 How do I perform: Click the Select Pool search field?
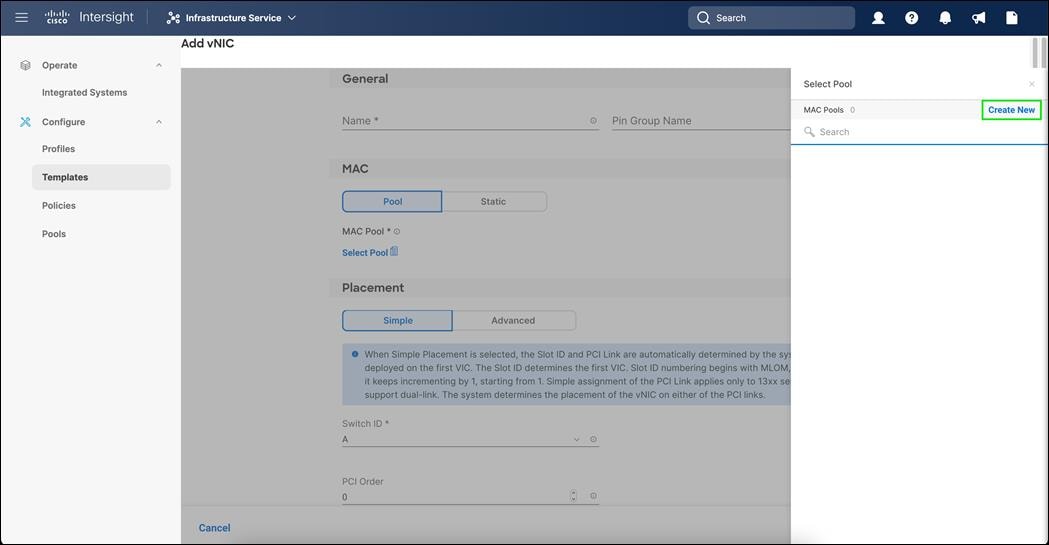click(x=919, y=132)
